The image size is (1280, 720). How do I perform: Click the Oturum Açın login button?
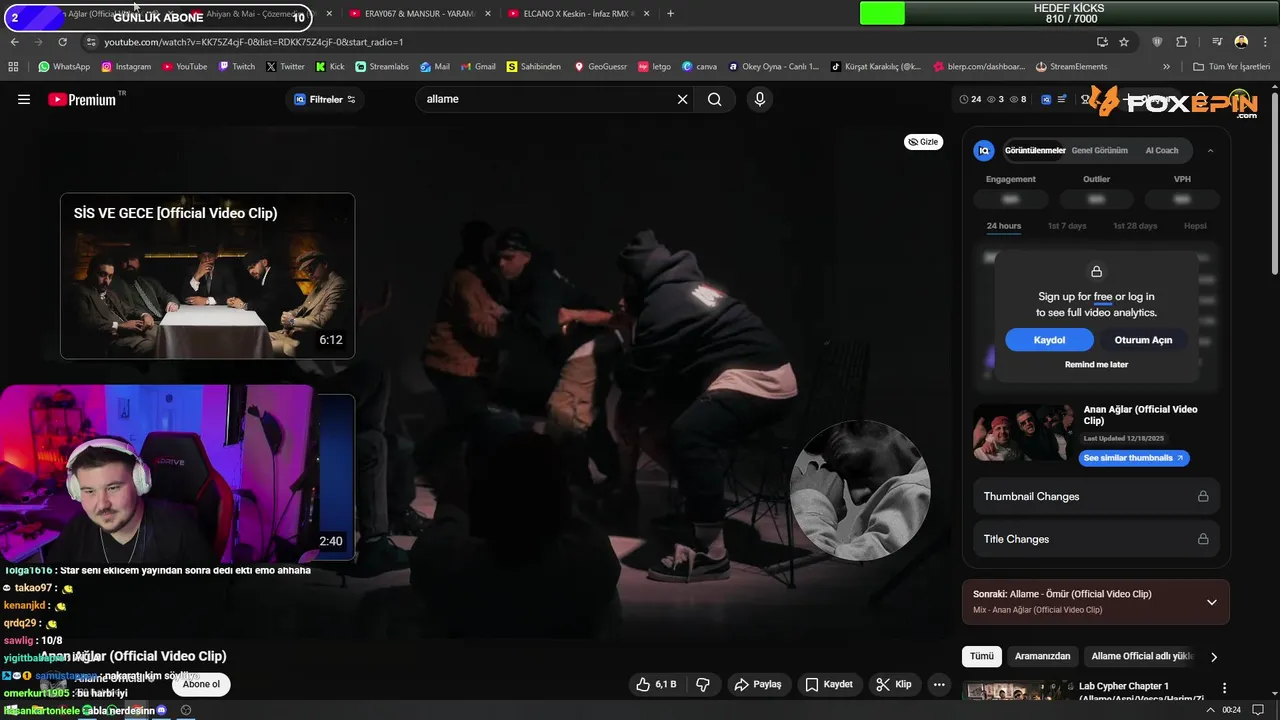tap(1143, 340)
